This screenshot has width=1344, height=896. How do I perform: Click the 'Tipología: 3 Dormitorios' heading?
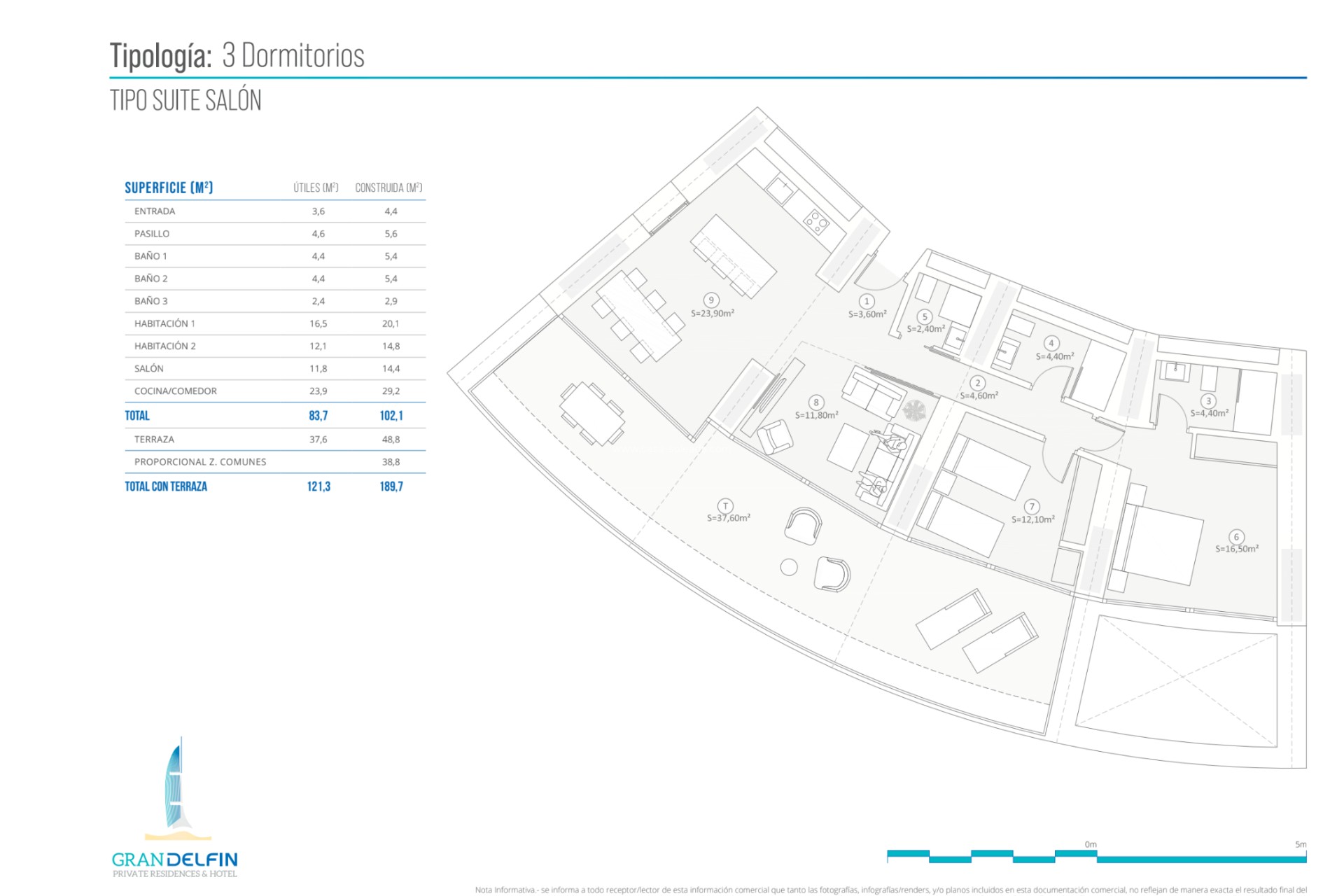click(237, 55)
